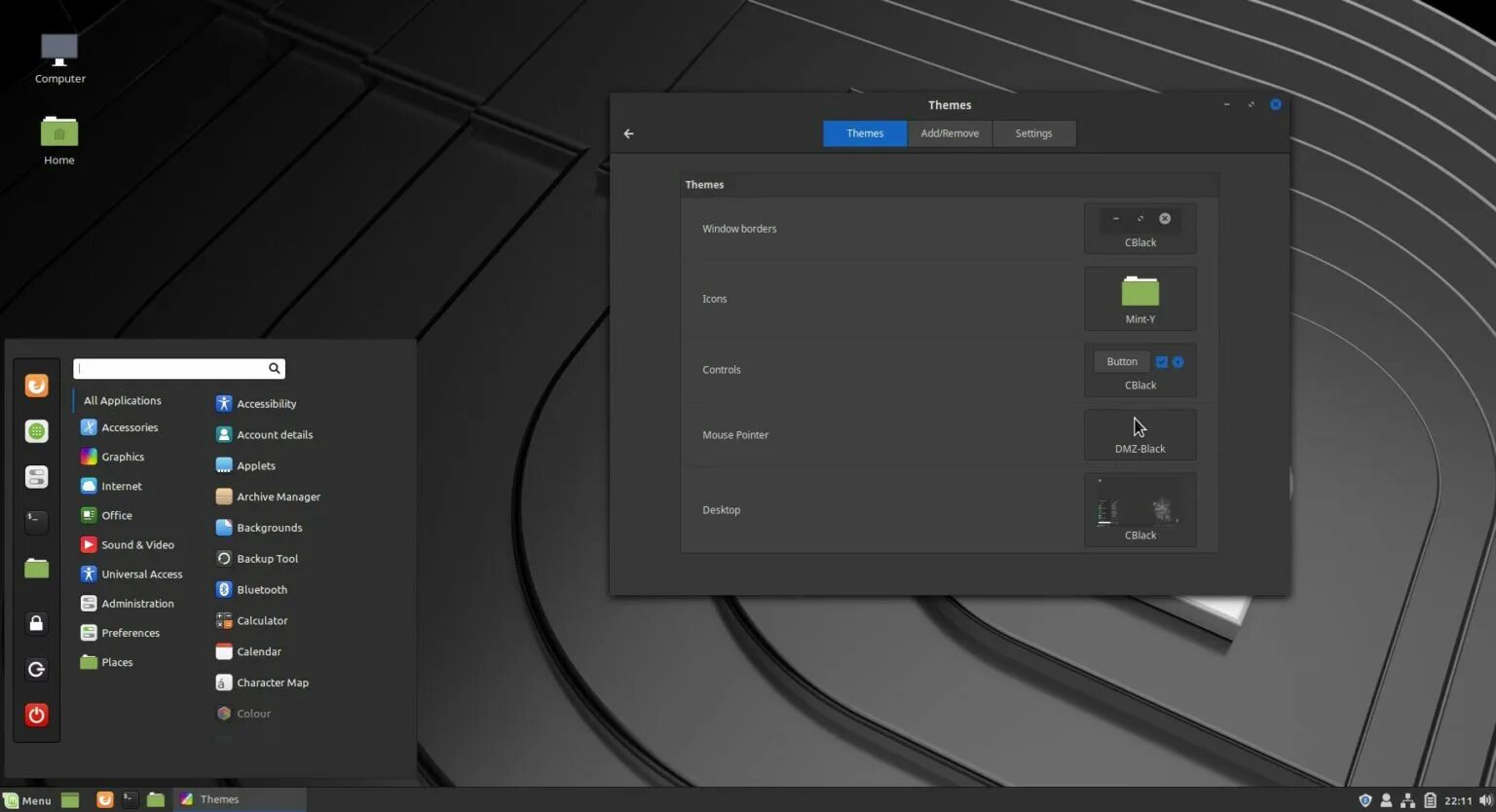Image resolution: width=1496 pixels, height=812 pixels.
Task: Open Files from the panel launcher
Action: (x=156, y=799)
